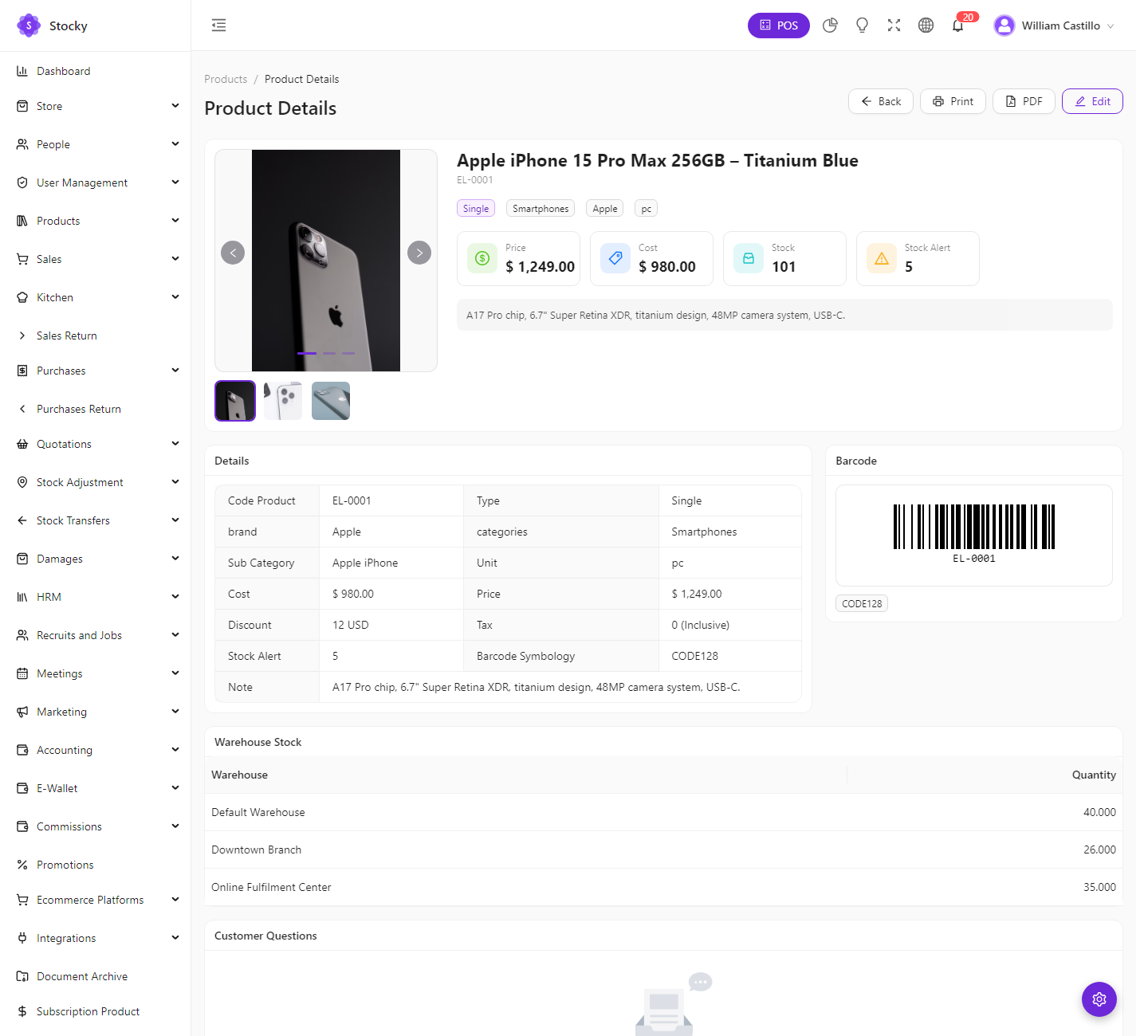Open notifications bell with 20 badge
This screenshot has height=1036, width=1148.
point(958,26)
